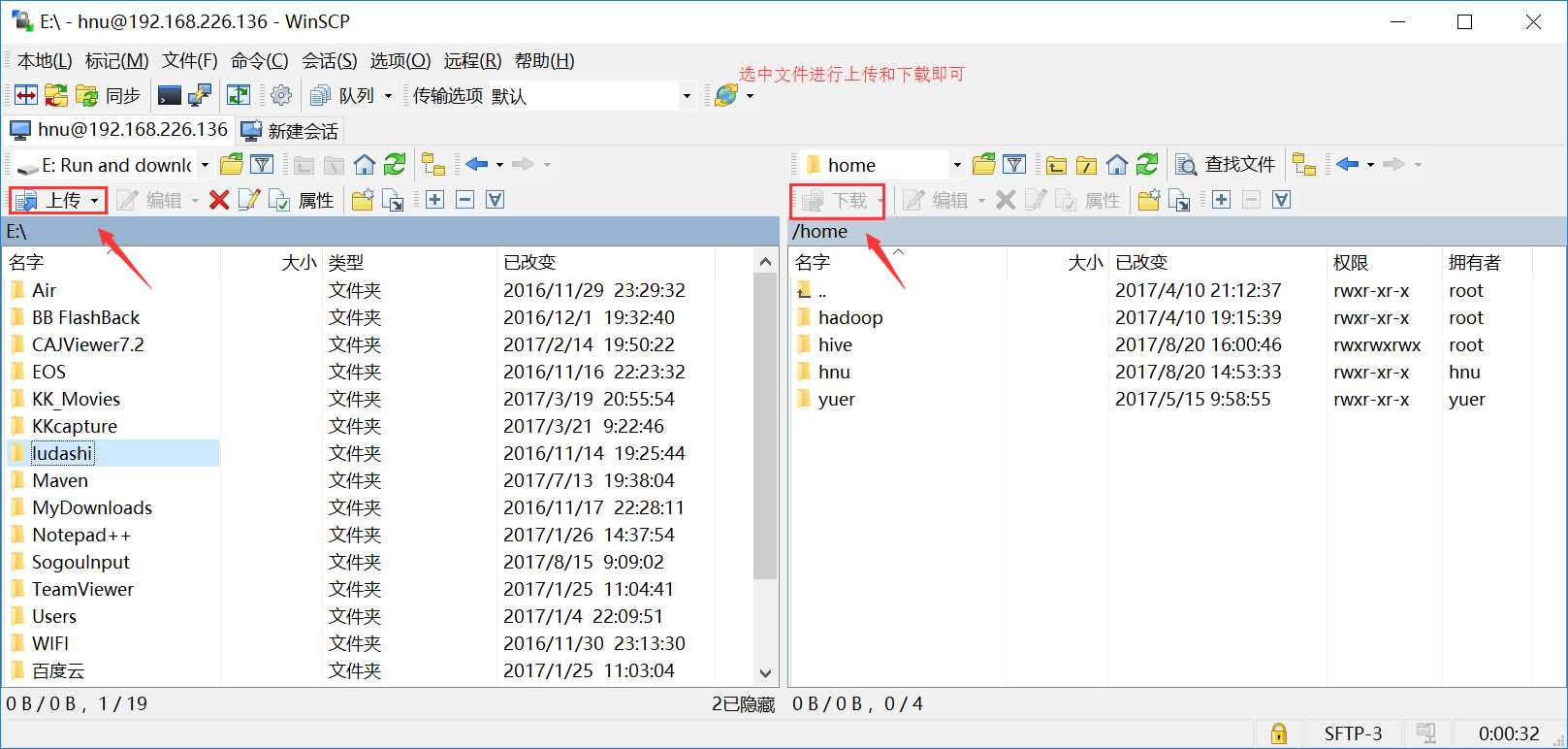Screen dimensions: 1568x749
Task: Create new folder in remote panel icon
Action: 1149,200
